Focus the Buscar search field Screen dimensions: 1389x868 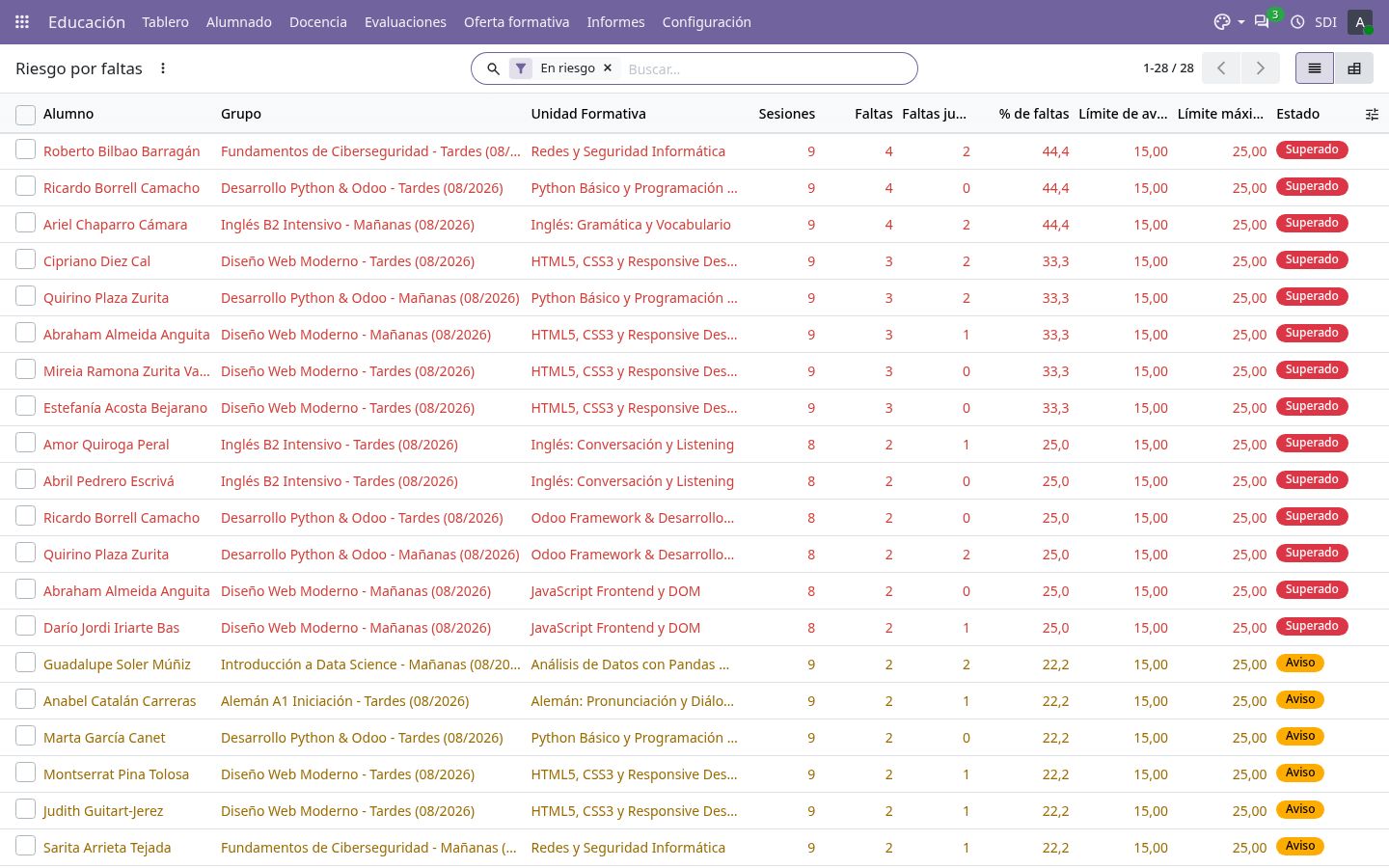click(x=765, y=68)
